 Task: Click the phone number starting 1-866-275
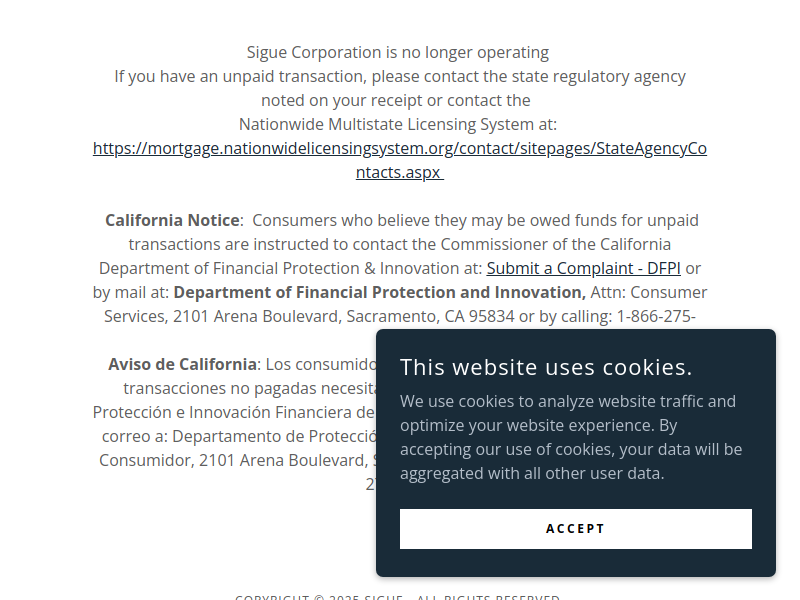tap(656, 316)
